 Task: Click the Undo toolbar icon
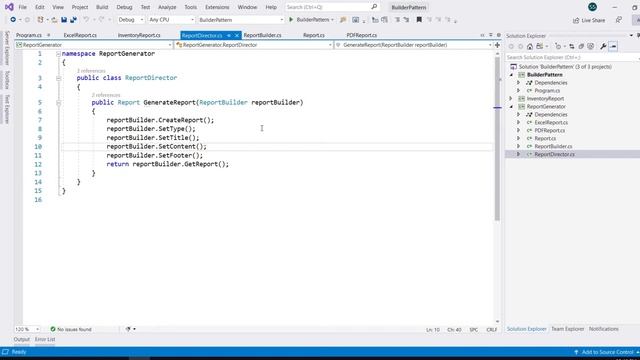86,20
